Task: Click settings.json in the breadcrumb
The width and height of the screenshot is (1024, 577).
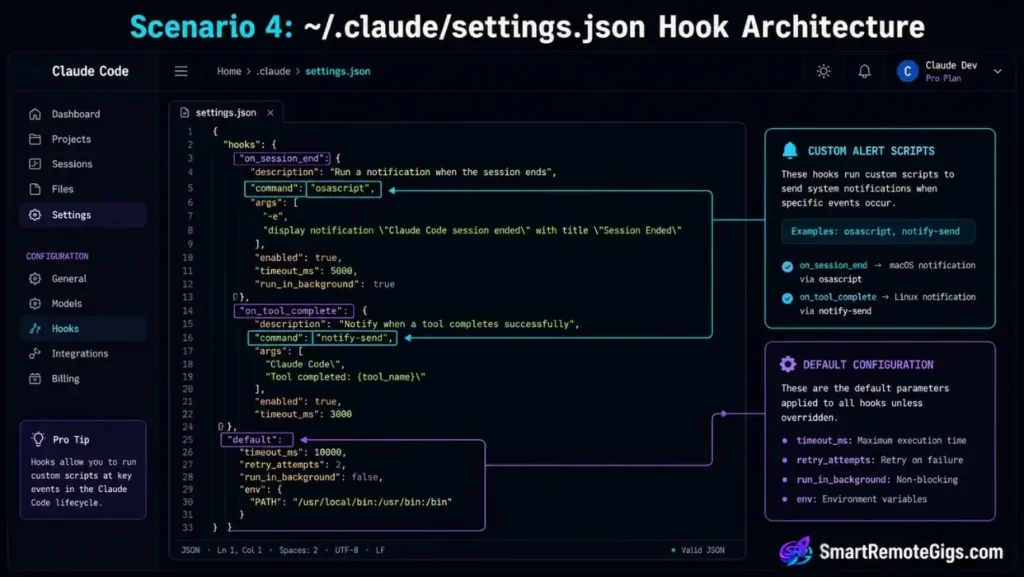Action: [338, 71]
